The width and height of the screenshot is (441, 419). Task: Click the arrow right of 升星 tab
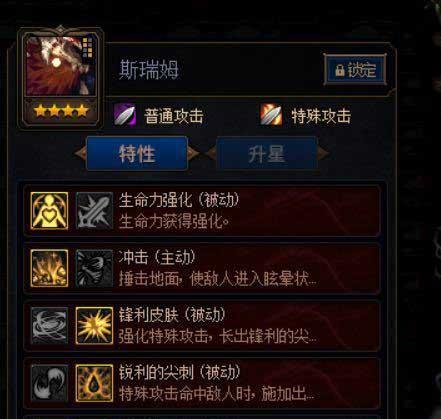324,154
